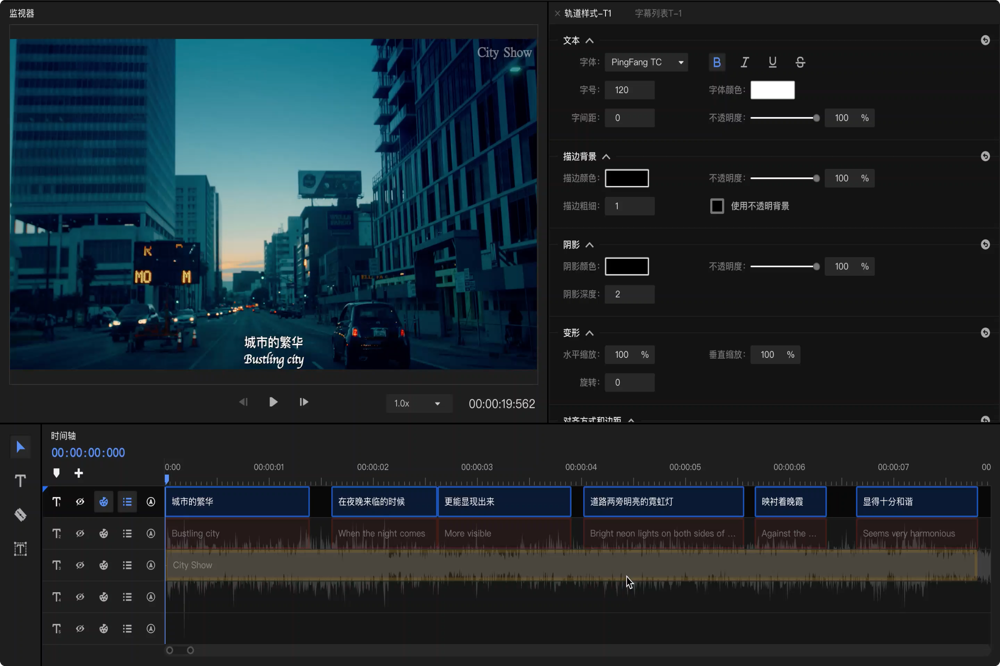Reset the 文本 section with its reset icon
Viewport: 1000px width, 666px height.
985,41
